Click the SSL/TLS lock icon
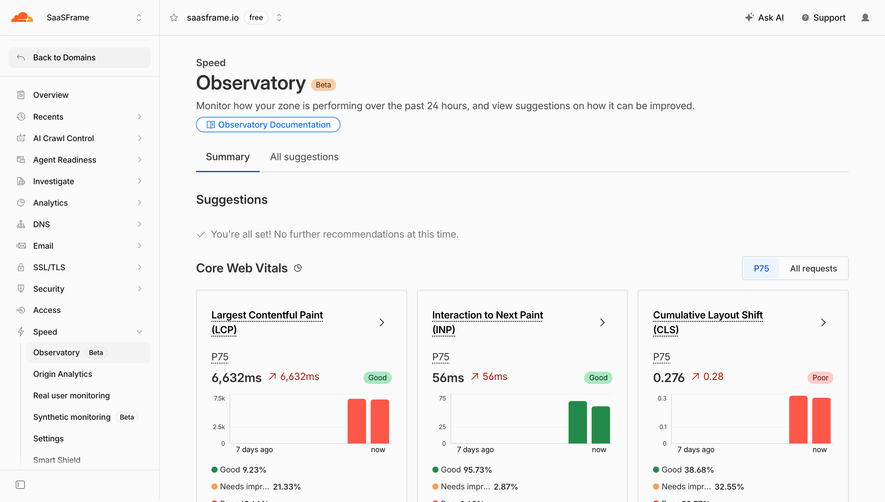 [x=21, y=267]
